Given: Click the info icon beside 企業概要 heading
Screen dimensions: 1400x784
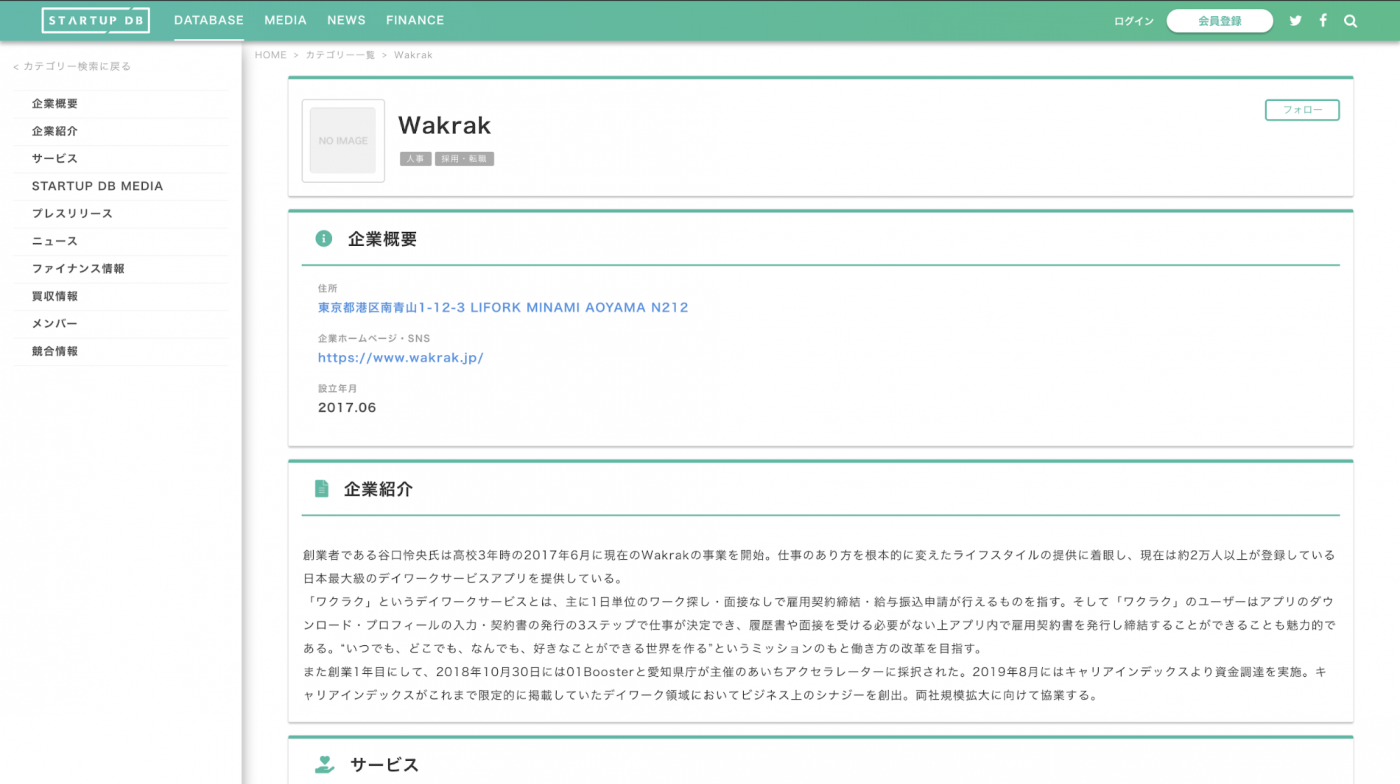Looking at the screenshot, I should (x=322, y=238).
